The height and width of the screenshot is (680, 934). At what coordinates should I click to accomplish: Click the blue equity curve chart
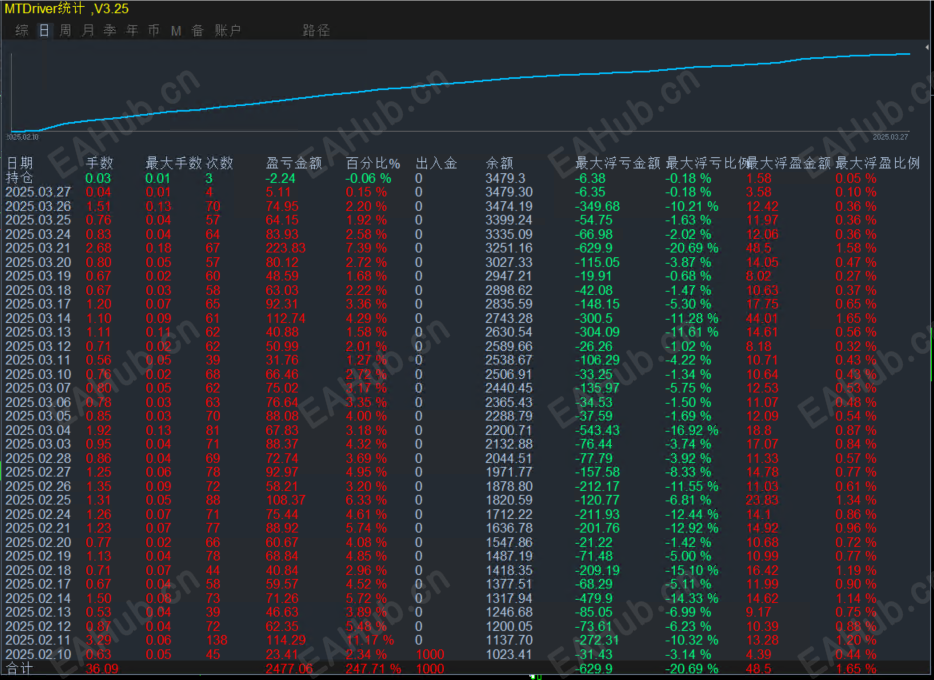(460, 91)
